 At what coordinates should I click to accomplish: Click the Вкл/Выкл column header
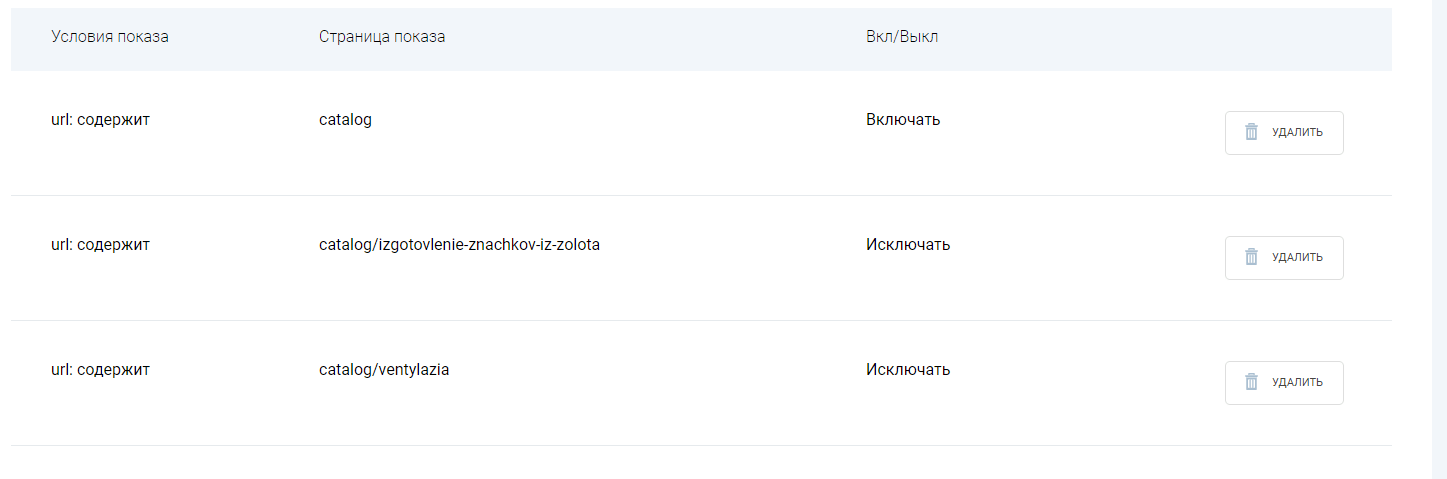902,37
